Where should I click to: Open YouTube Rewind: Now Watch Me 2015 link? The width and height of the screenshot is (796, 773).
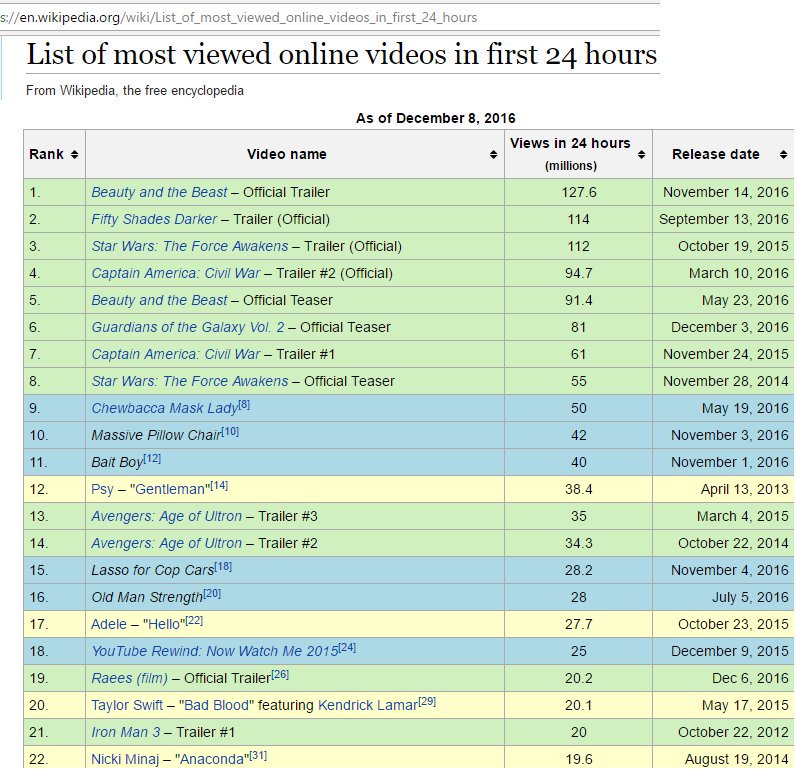pyautogui.click(x=215, y=651)
